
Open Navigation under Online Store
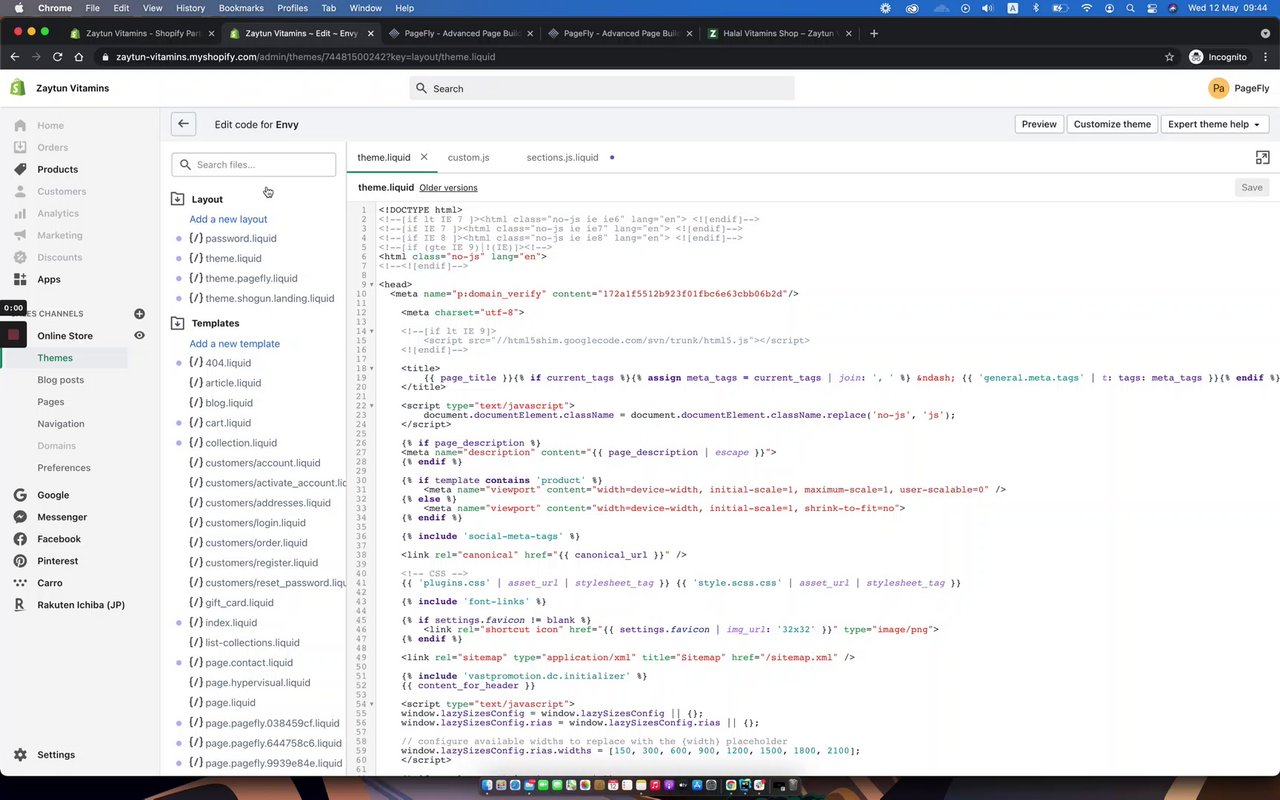click(x=61, y=424)
